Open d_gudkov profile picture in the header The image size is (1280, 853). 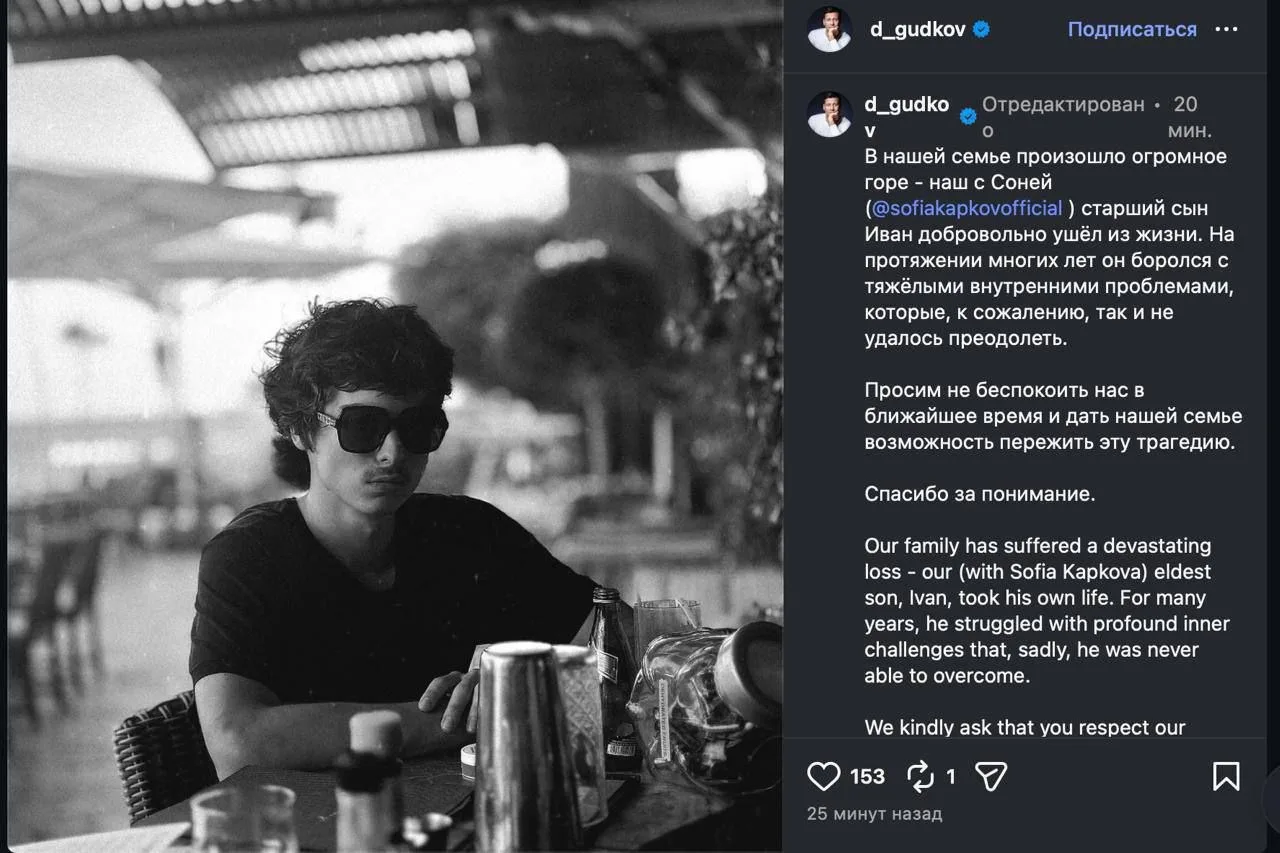[829, 29]
